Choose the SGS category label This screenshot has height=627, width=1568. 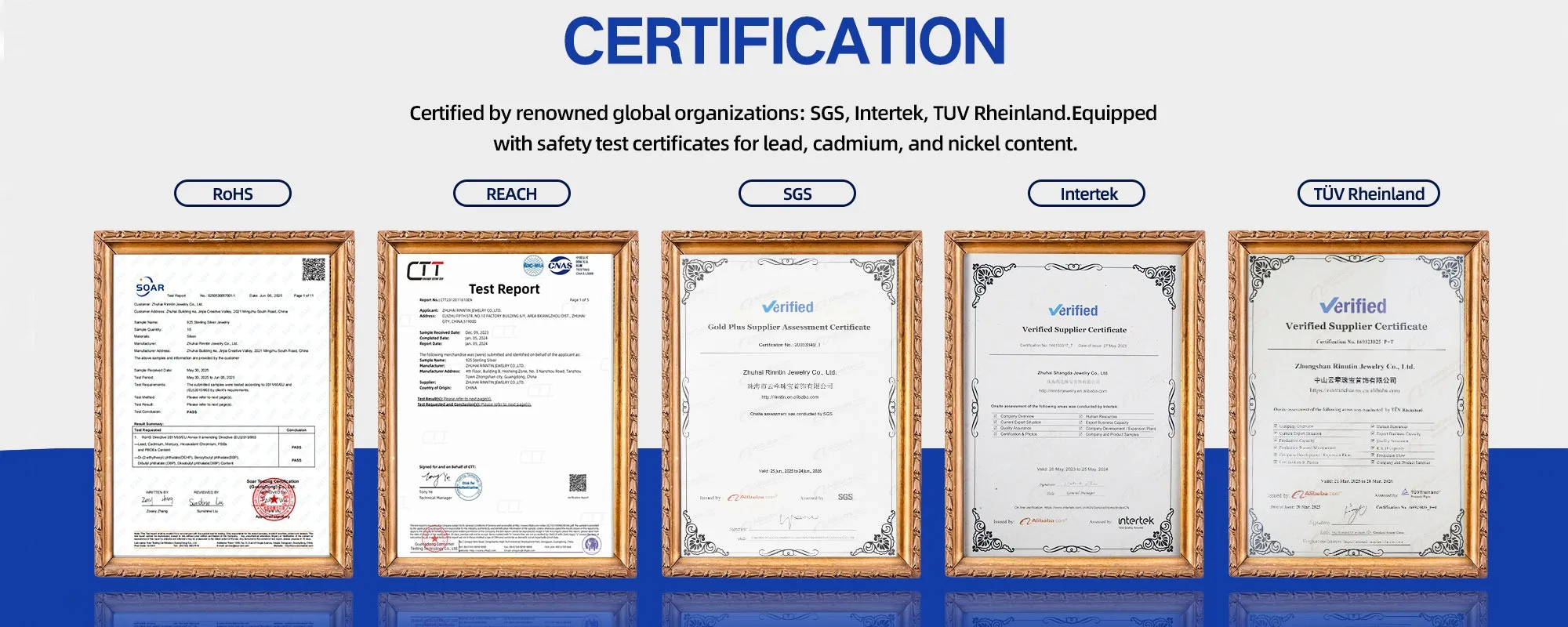click(797, 194)
